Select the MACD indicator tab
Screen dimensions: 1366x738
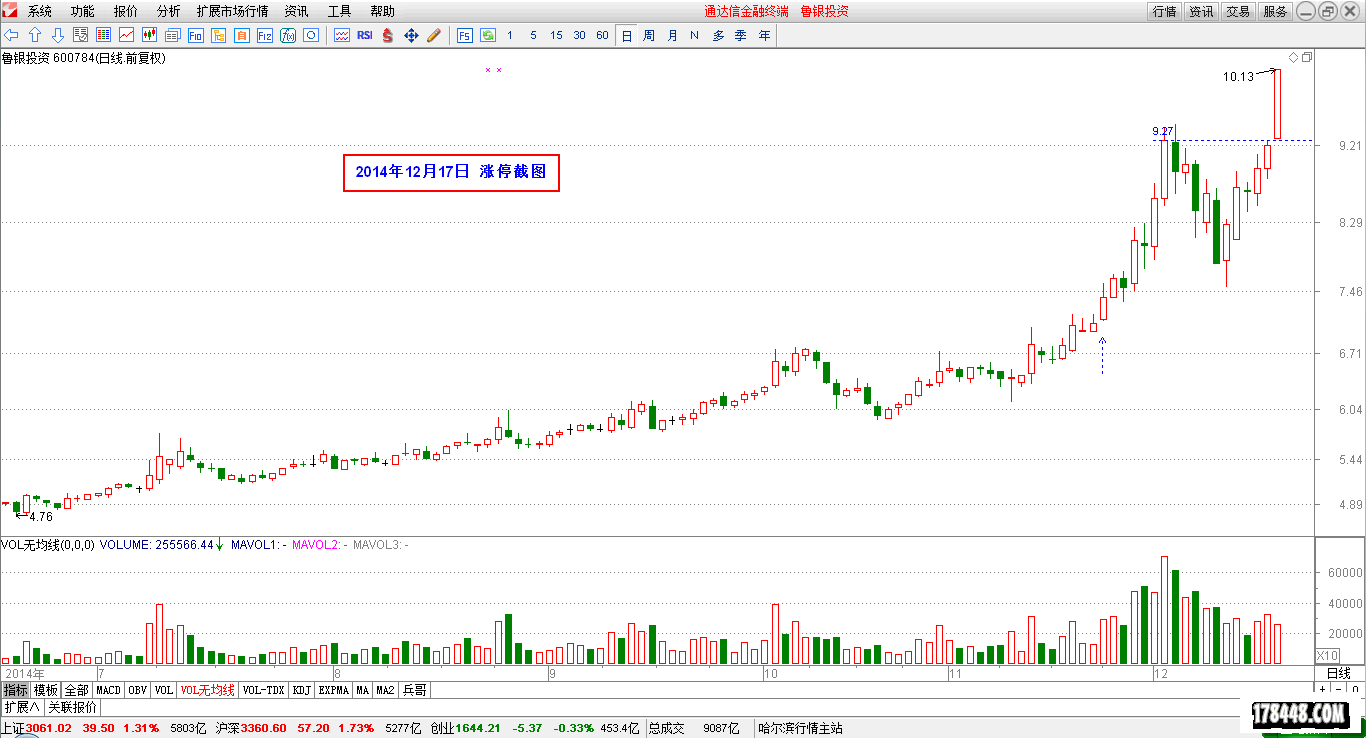click(108, 690)
